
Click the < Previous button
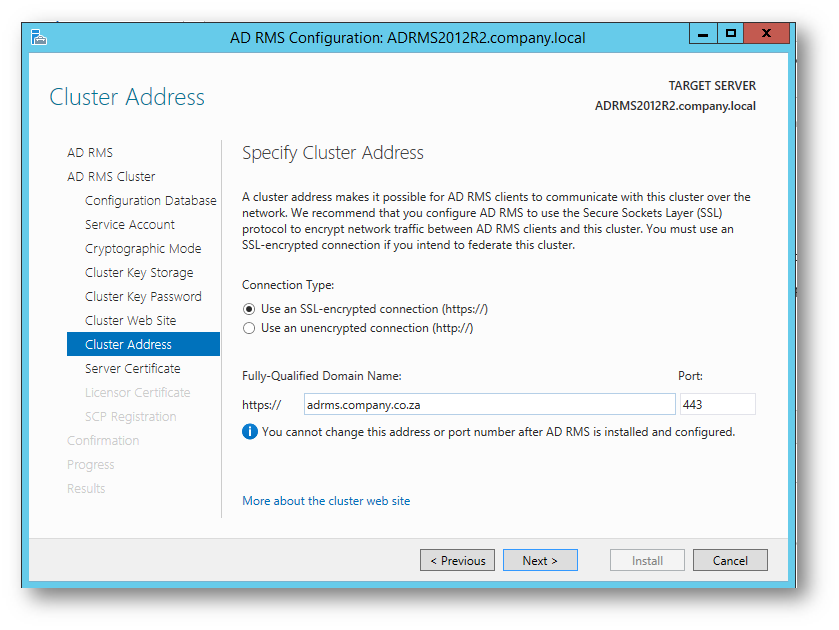pyautogui.click(x=457, y=560)
